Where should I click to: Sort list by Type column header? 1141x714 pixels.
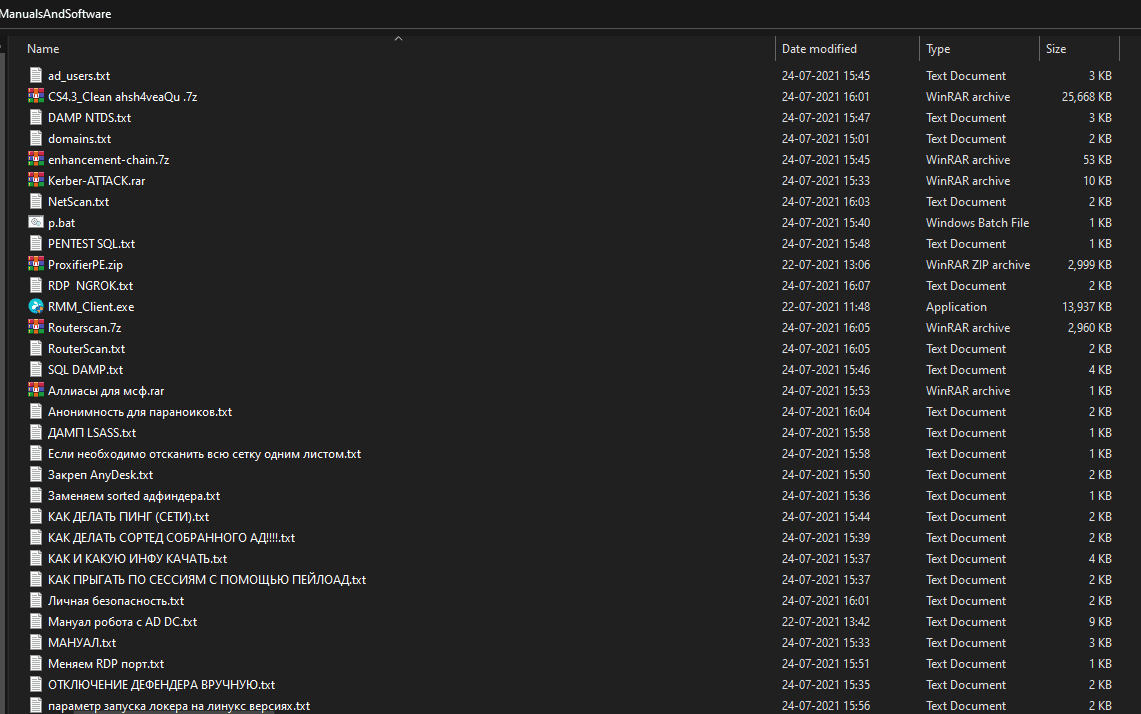tap(938, 49)
